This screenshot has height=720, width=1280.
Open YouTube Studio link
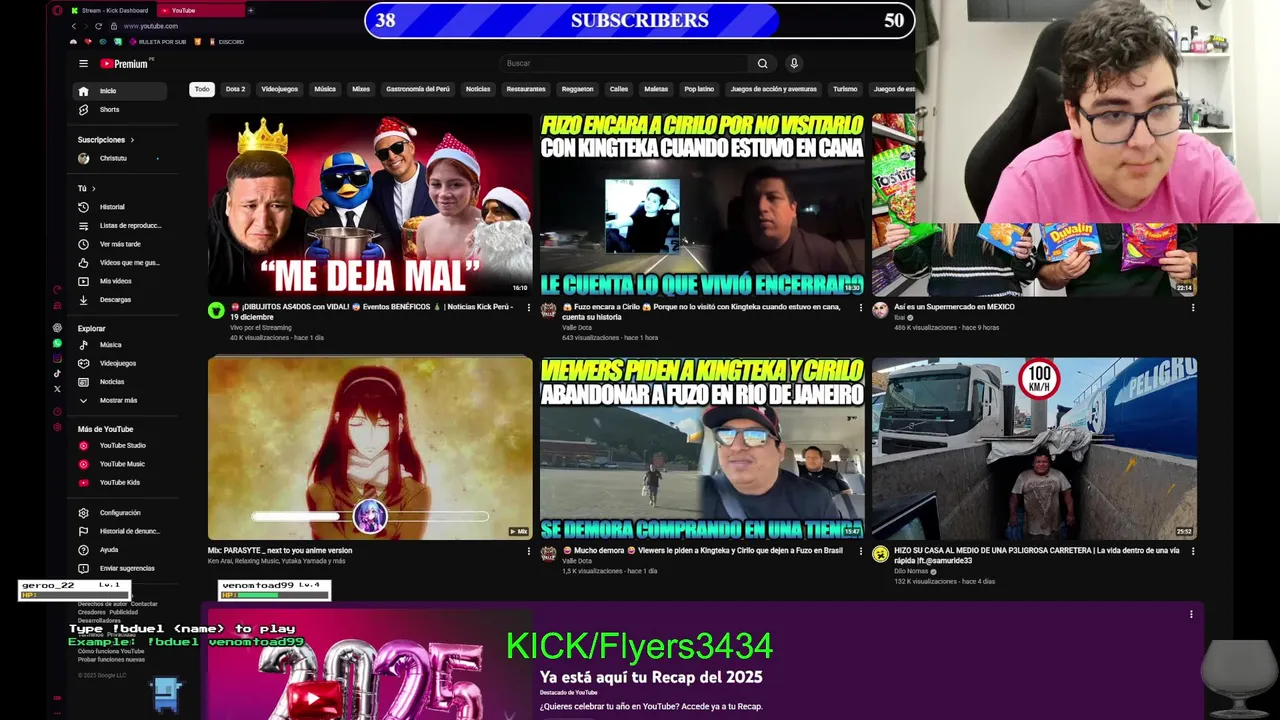point(119,445)
